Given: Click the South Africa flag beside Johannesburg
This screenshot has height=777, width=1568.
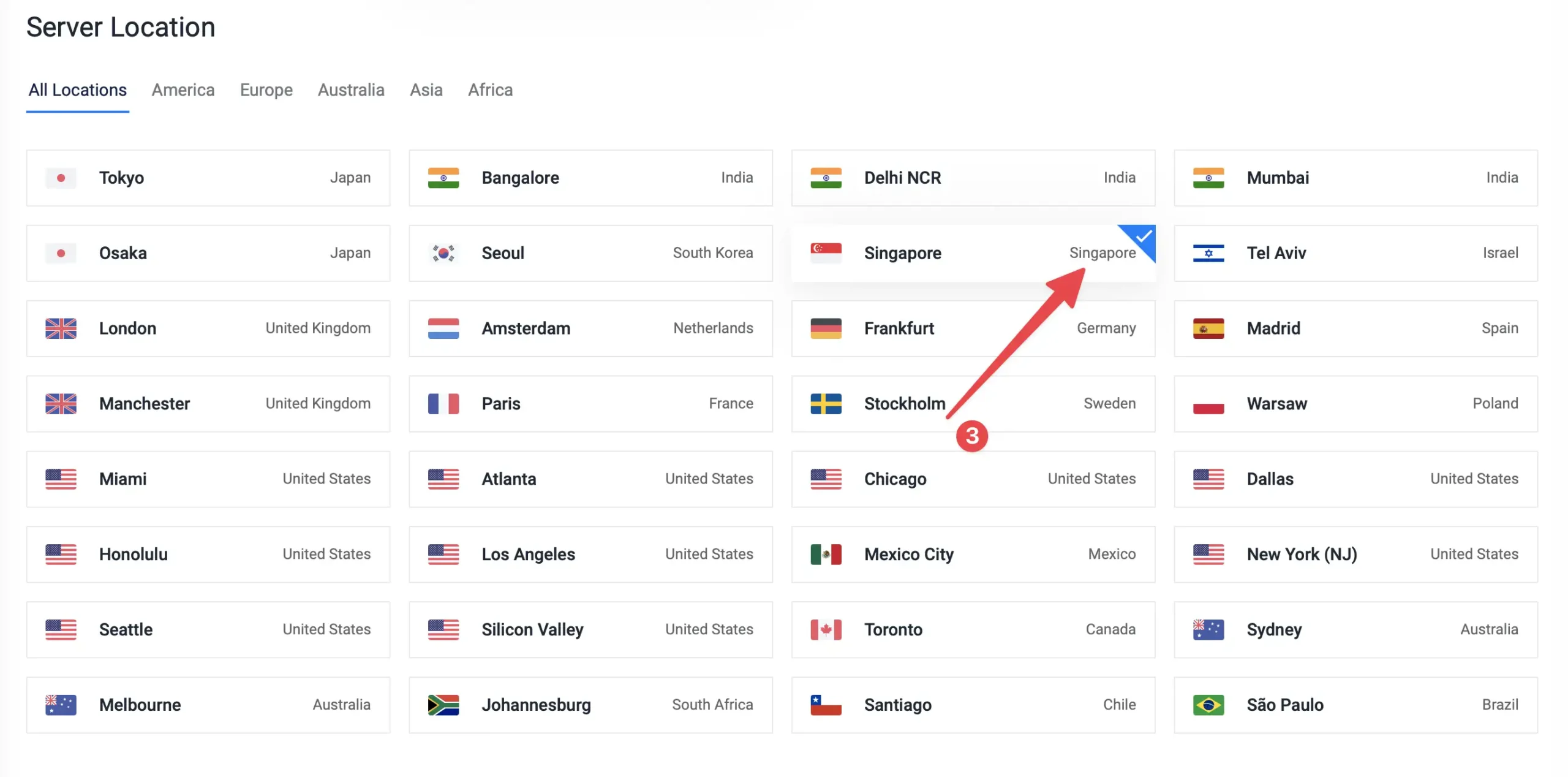Looking at the screenshot, I should tap(443, 705).
